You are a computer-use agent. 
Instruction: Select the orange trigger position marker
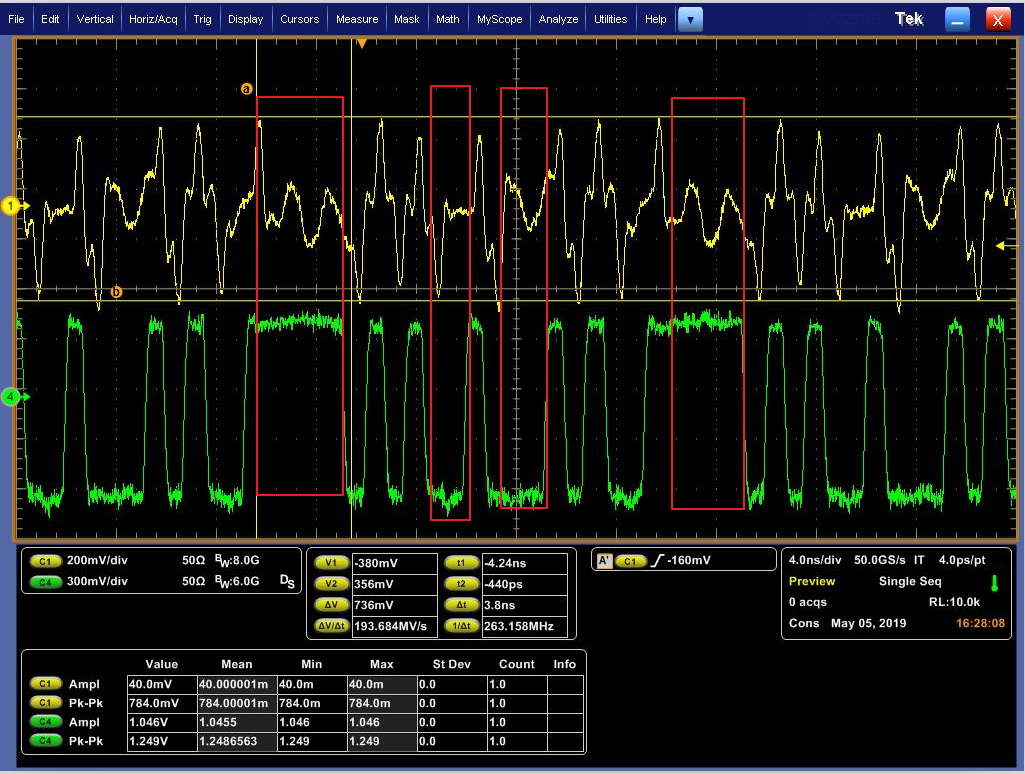(363, 43)
